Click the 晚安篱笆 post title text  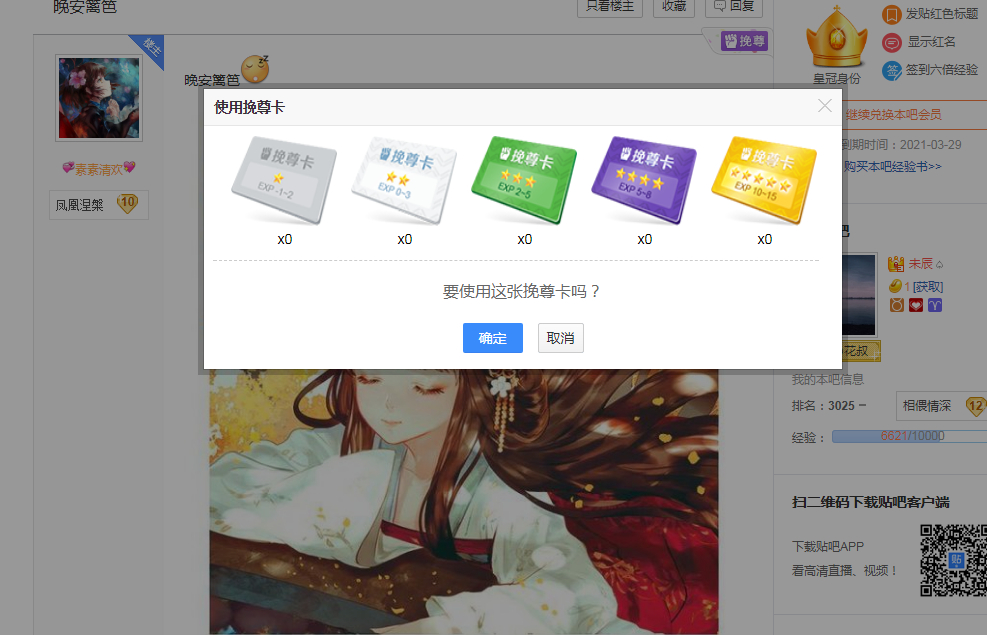point(85,7)
